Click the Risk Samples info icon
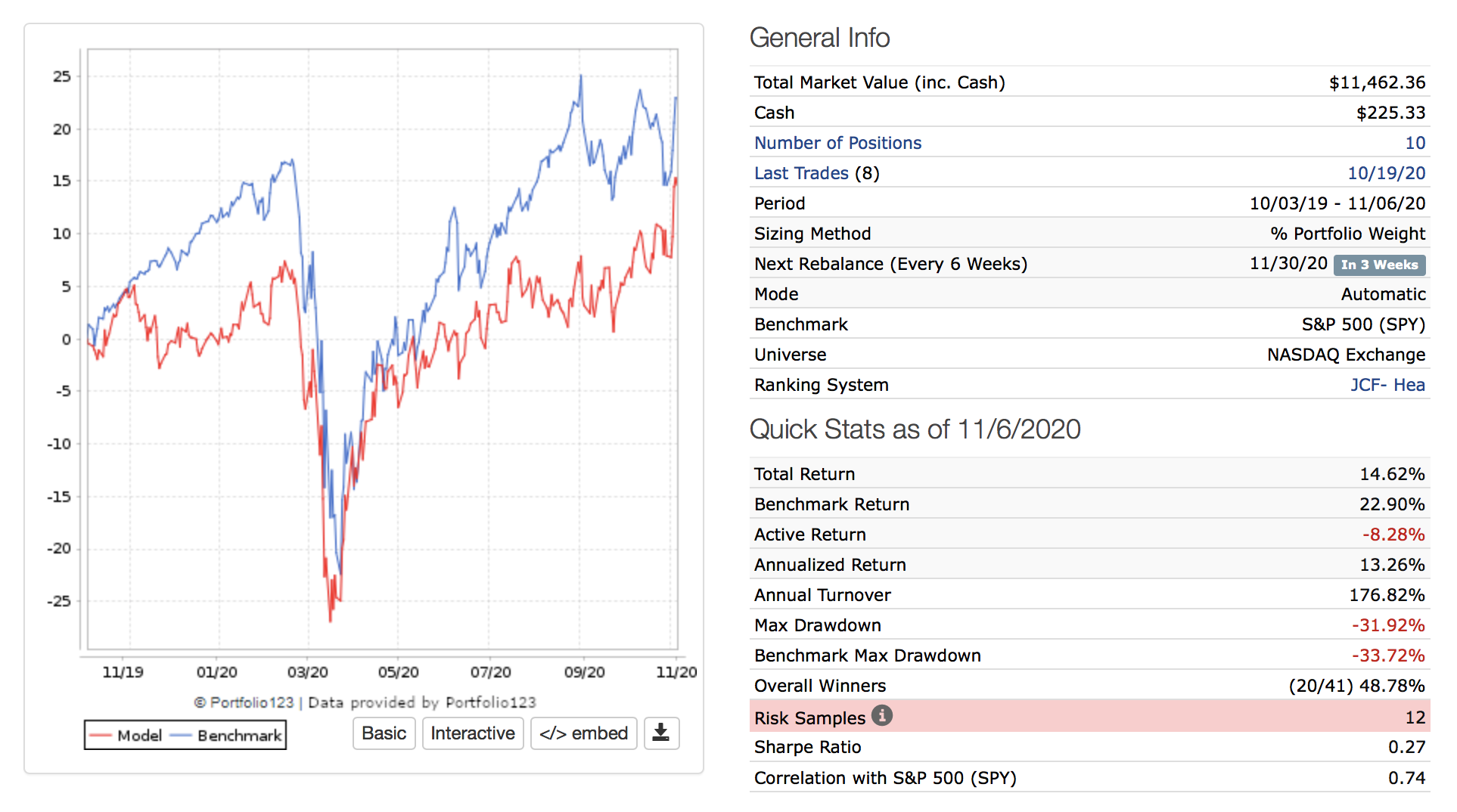This screenshot has height=812, width=1457. (x=881, y=715)
